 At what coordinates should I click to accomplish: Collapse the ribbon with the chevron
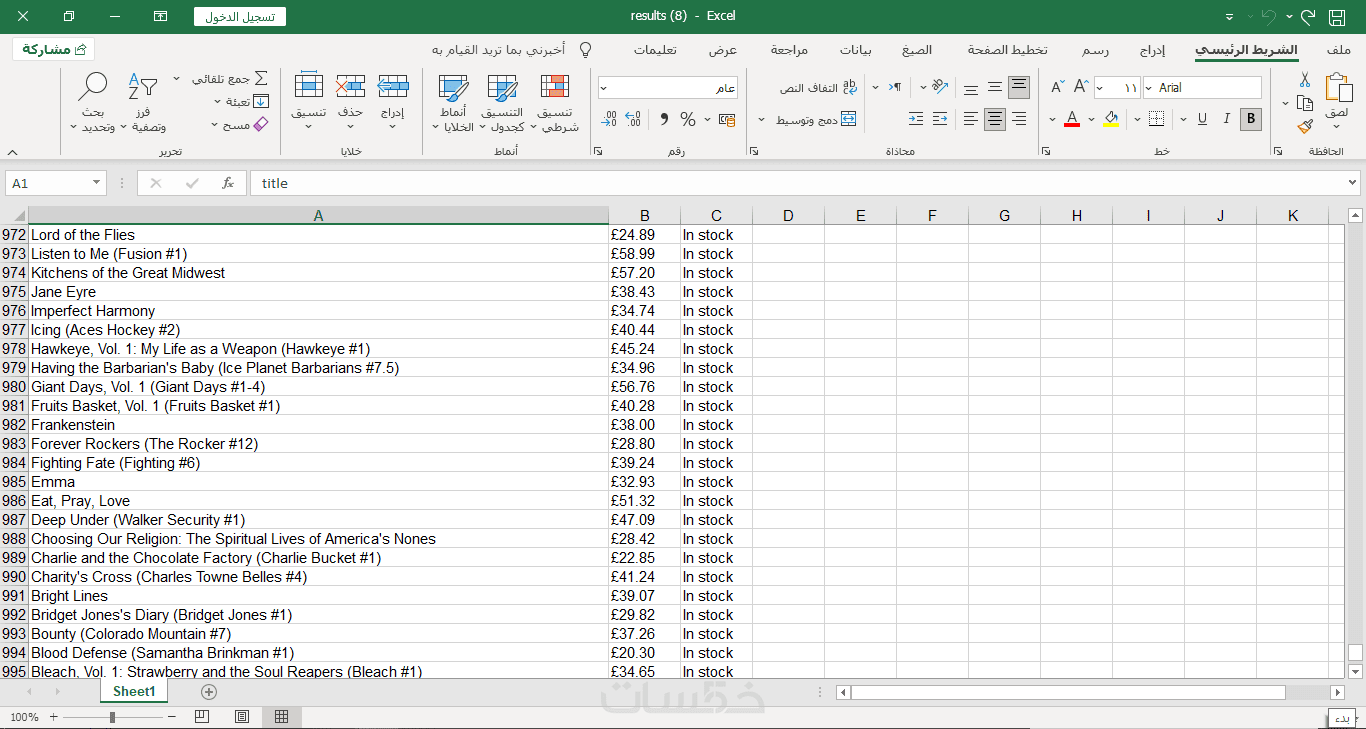(x=12, y=152)
